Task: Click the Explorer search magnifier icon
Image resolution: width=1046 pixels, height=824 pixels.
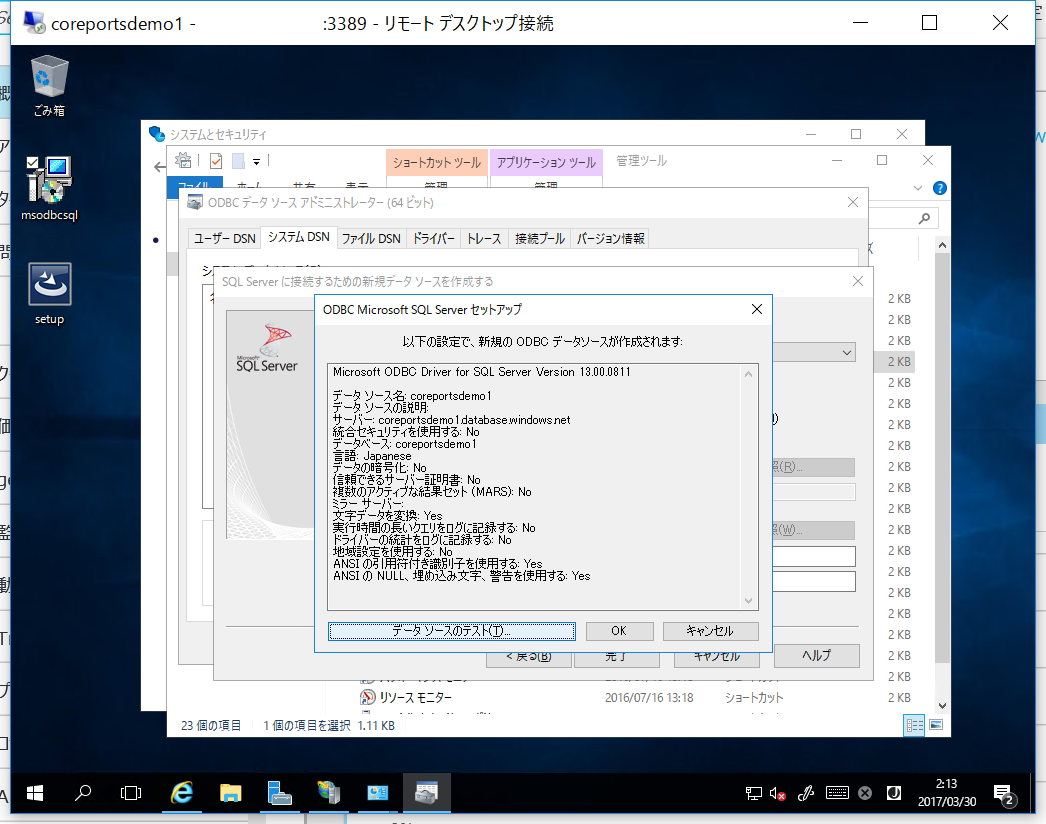Action: click(x=924, y=218)
